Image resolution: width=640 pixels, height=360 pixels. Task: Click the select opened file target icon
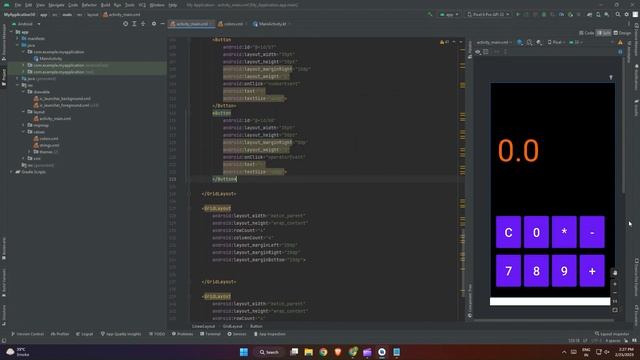125,24
